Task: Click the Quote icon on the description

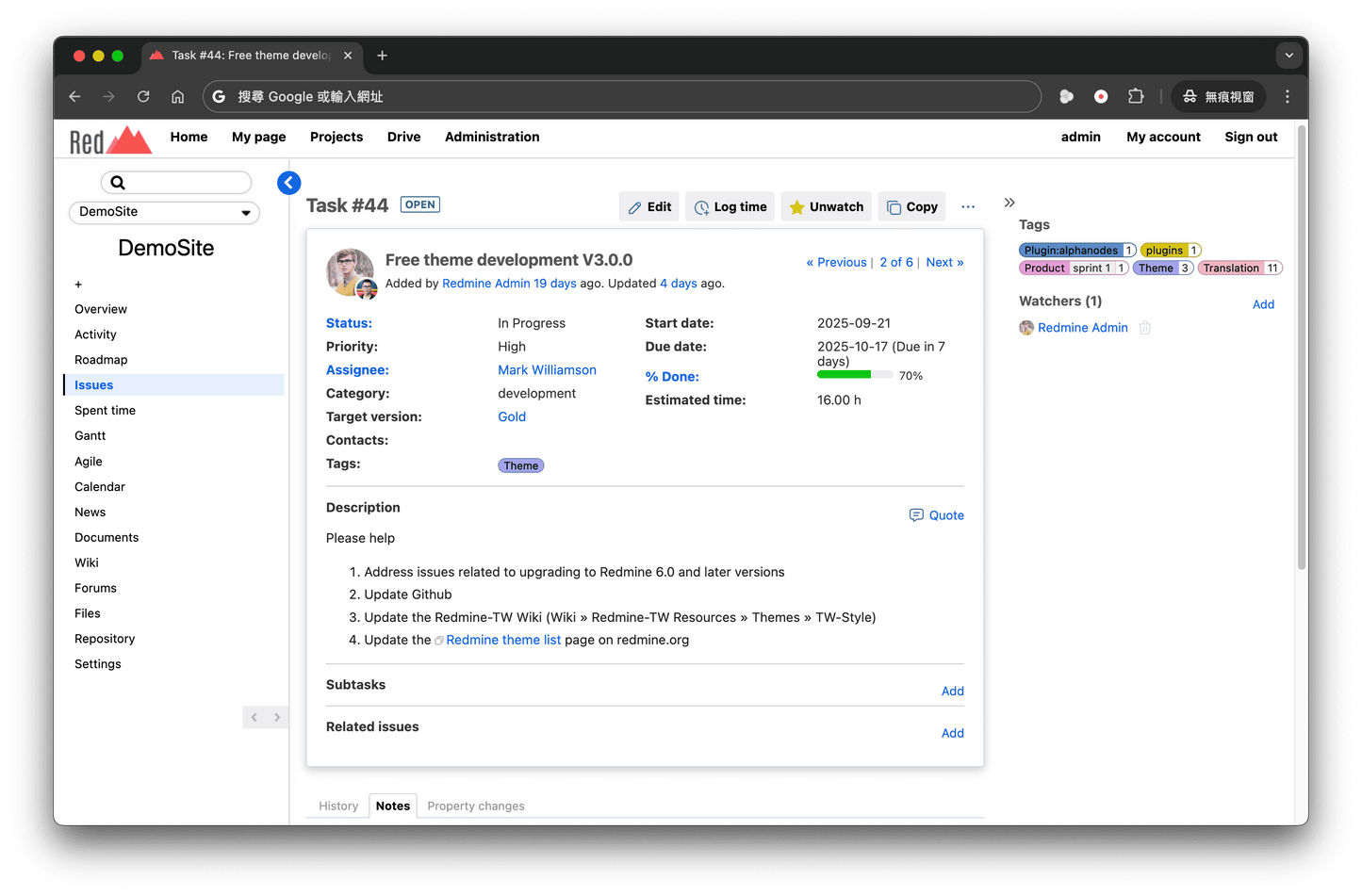Action: click(x=916, y=515)
